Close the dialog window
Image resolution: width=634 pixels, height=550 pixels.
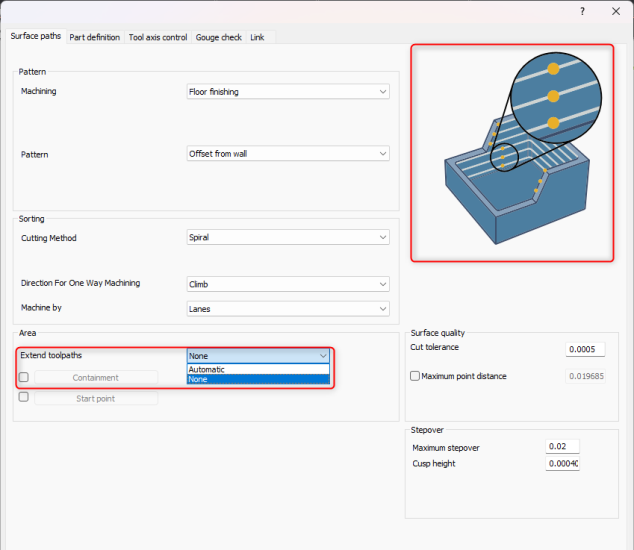pos(614,11)
